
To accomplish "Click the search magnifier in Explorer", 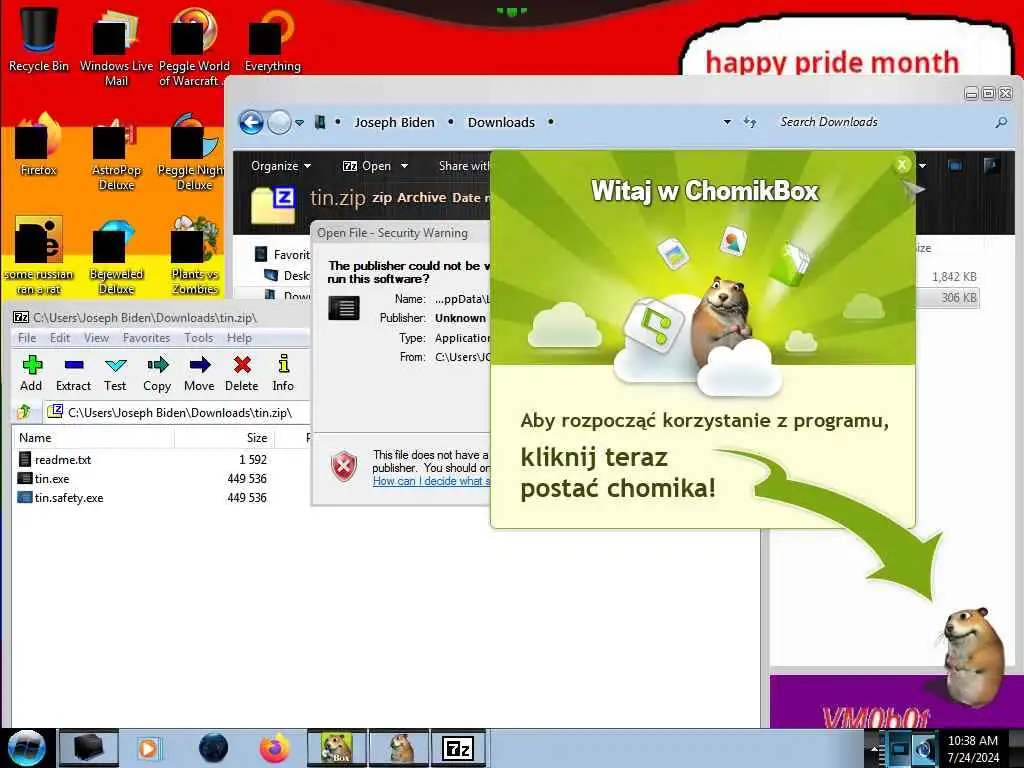I will 1000,122.
